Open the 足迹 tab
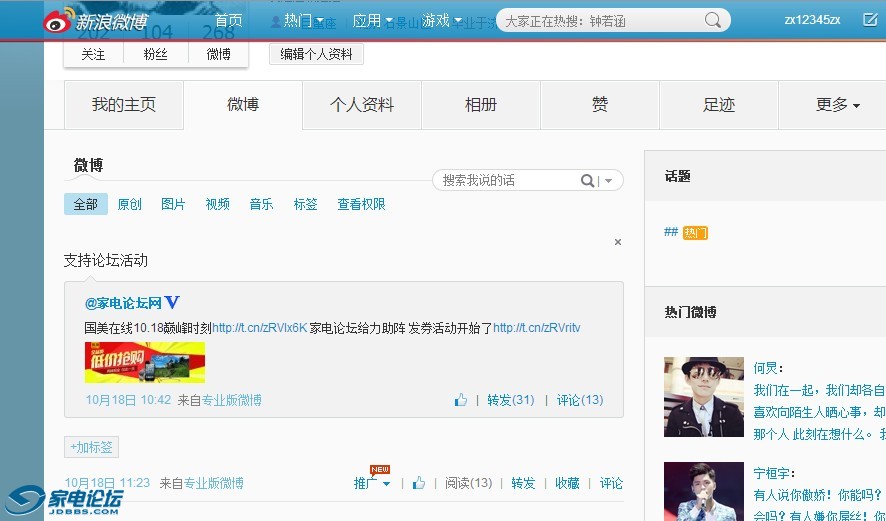The width and height of the screenshot is (886, 521). (719, 105)
